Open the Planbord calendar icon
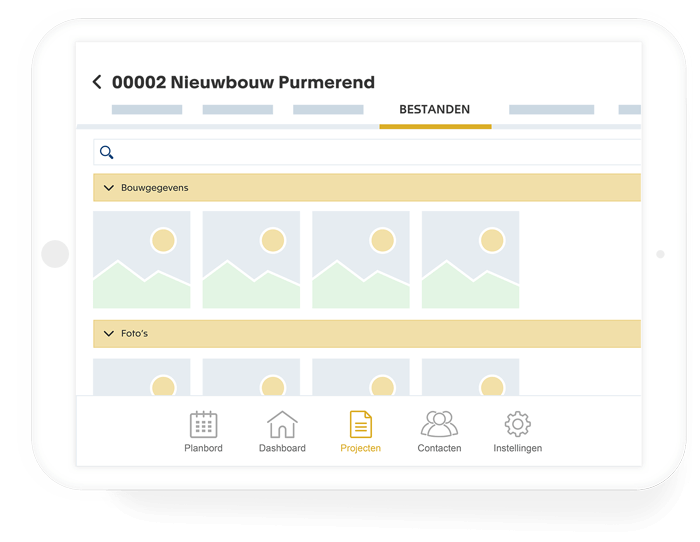 204,425
